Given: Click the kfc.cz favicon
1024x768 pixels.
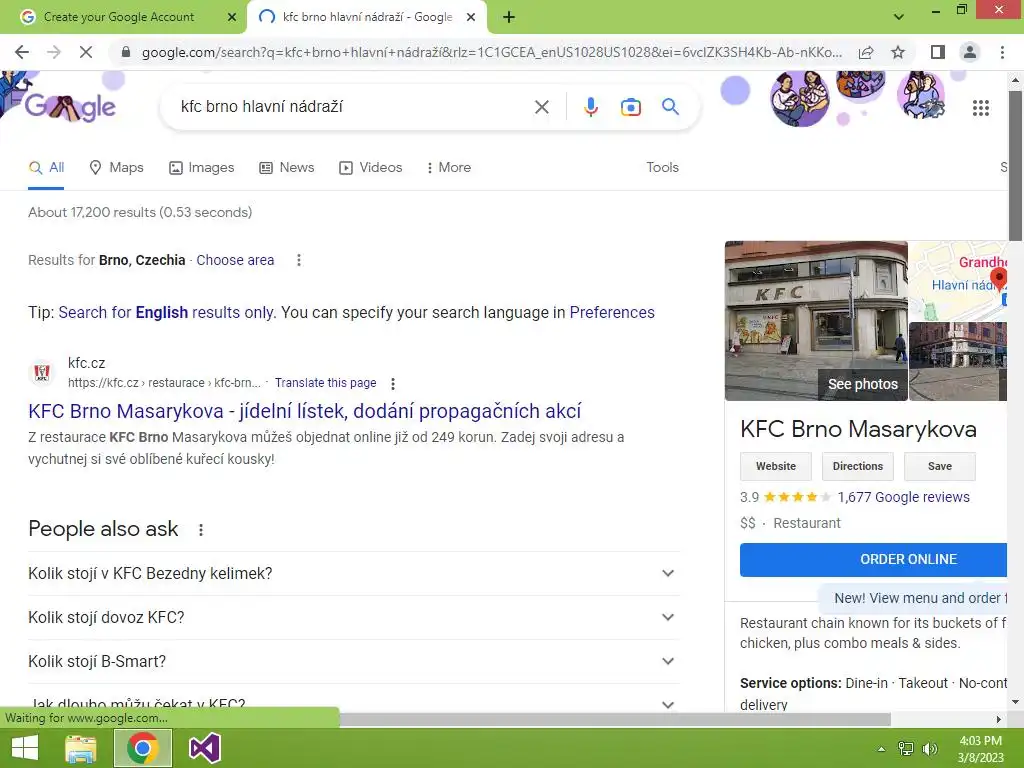Looking at the screenshot, I should point(42,372).
